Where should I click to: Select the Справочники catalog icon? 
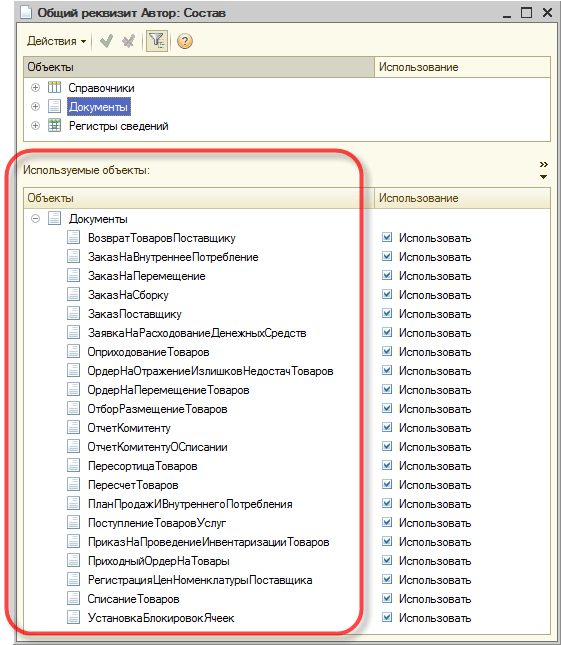click(x=54, y=88)
